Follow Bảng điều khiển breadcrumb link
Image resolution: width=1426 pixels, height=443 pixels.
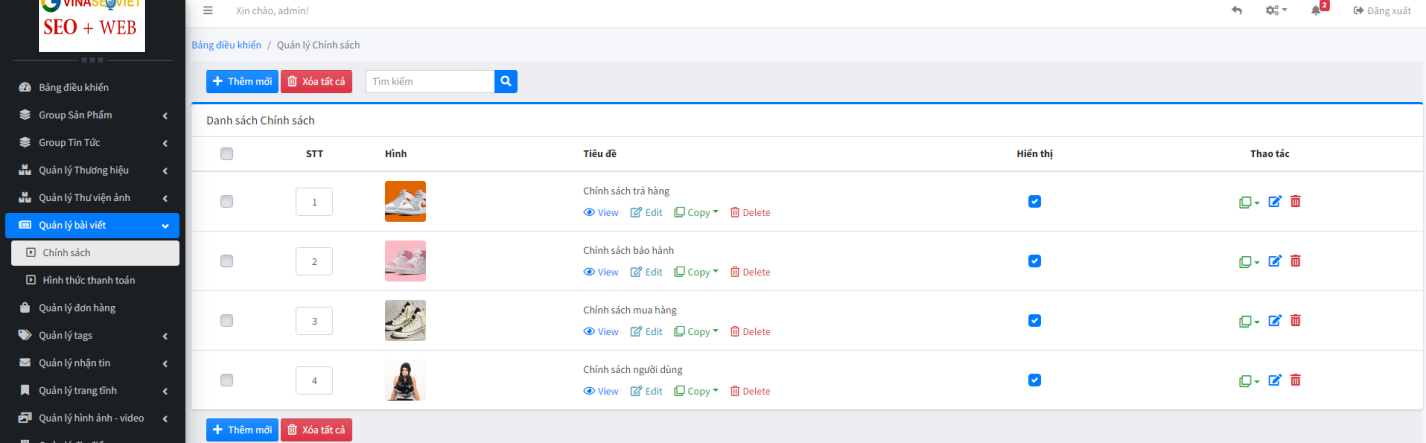(x=226, y=45)
